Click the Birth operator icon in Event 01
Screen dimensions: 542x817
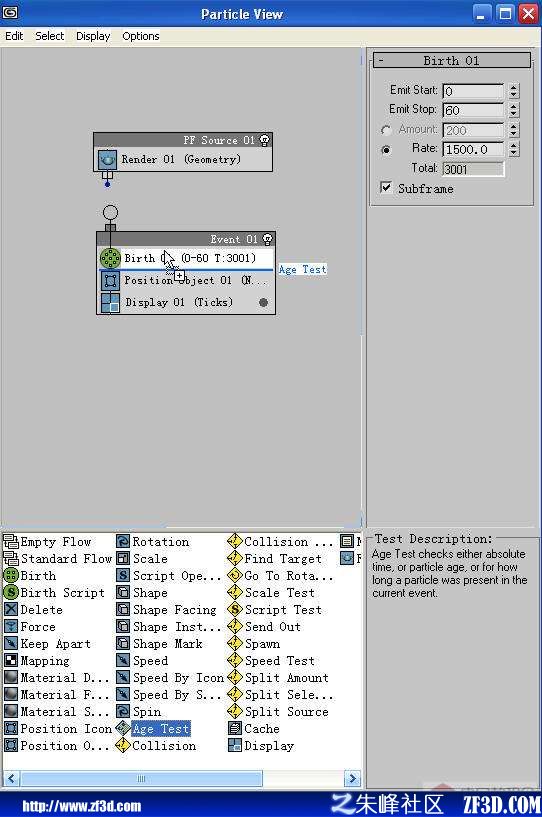coord(110,258)
